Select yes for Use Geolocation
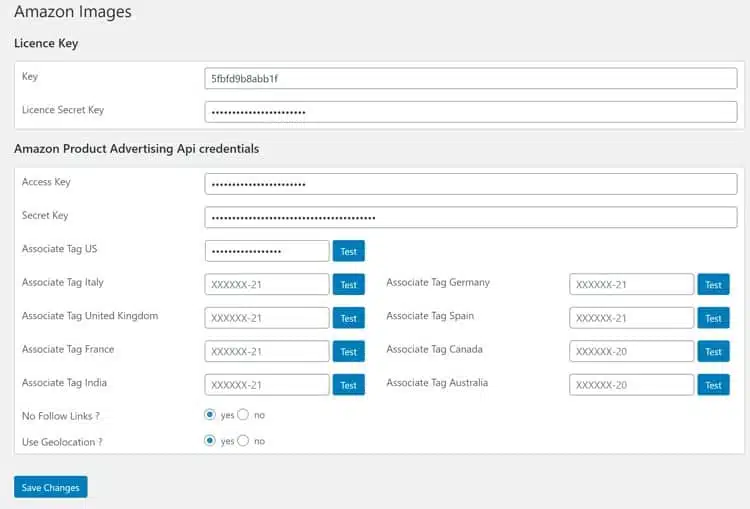The width and height of the screenshot is (750, 509). pyautogui.click(x=210, y=440)
